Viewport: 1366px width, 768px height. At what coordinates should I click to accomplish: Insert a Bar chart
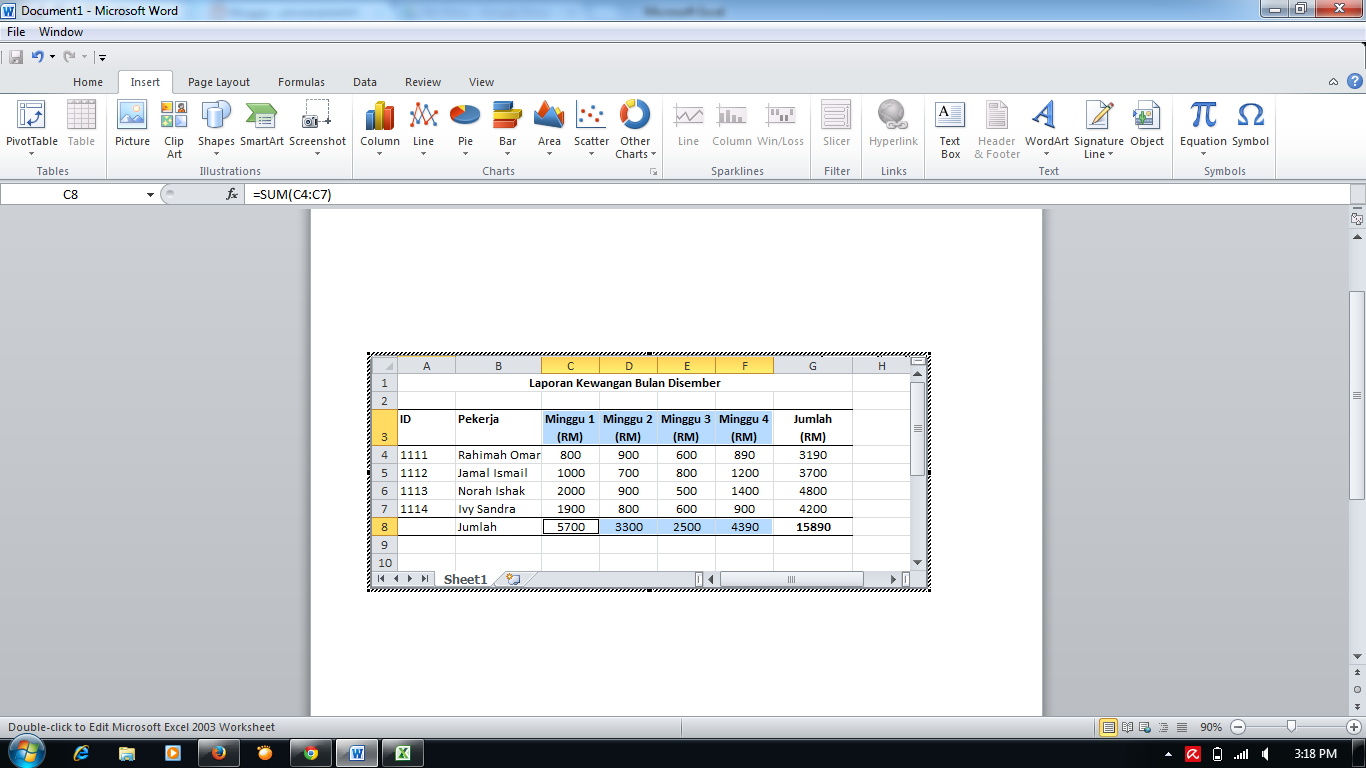click(x=508, y=128)
